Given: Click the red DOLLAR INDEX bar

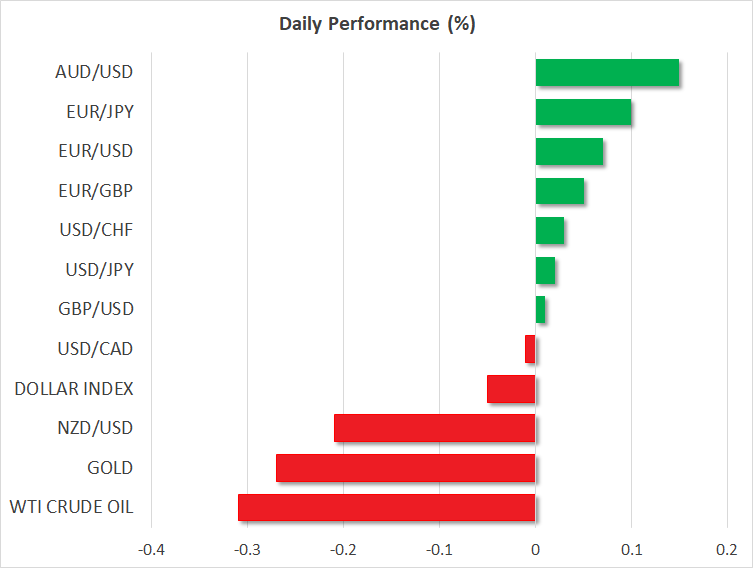Looking at the screenshot, I should click(511, 389).
